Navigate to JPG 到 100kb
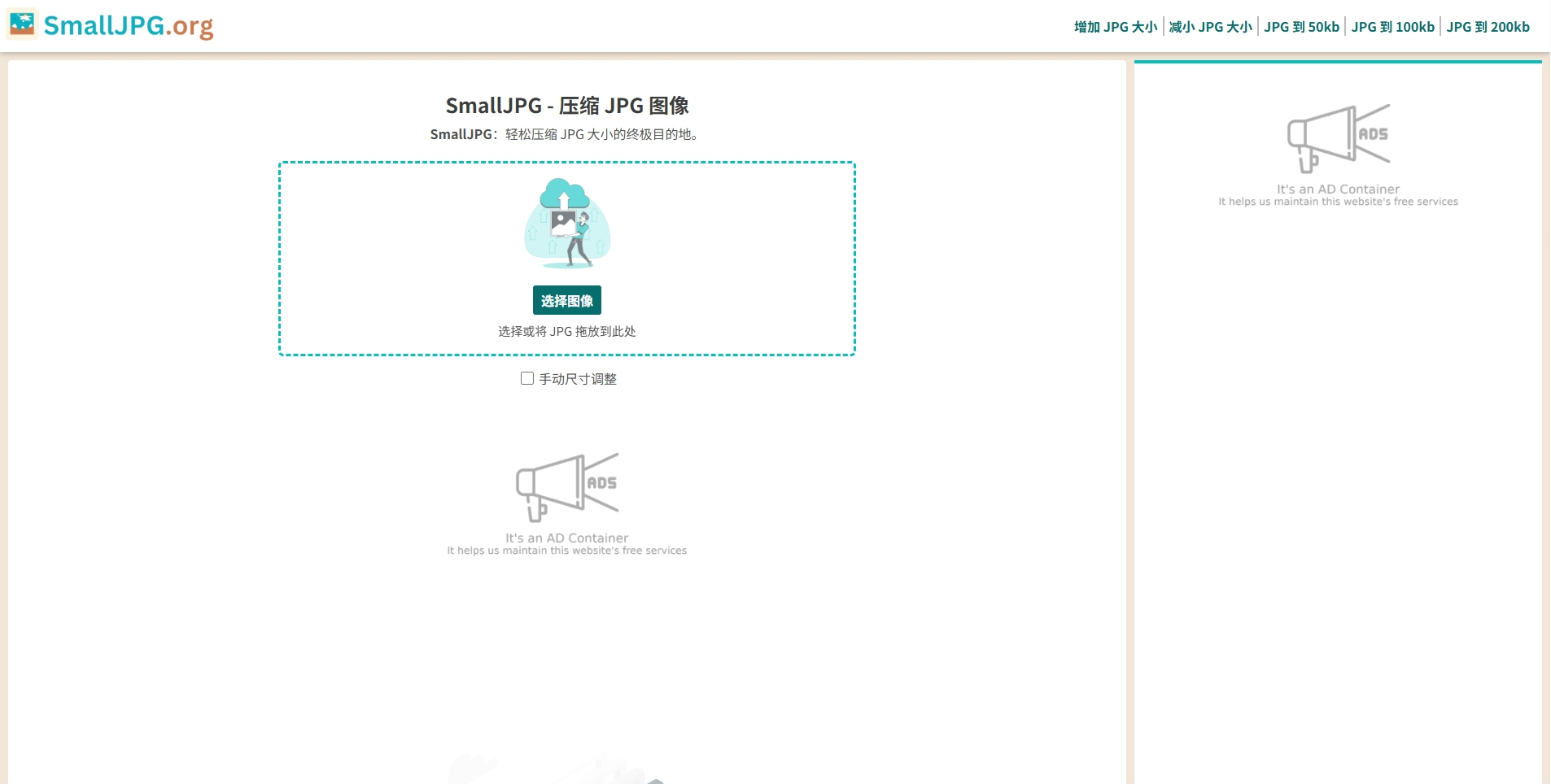Viewport: 1551px width, 784px height. [1392, 27]
